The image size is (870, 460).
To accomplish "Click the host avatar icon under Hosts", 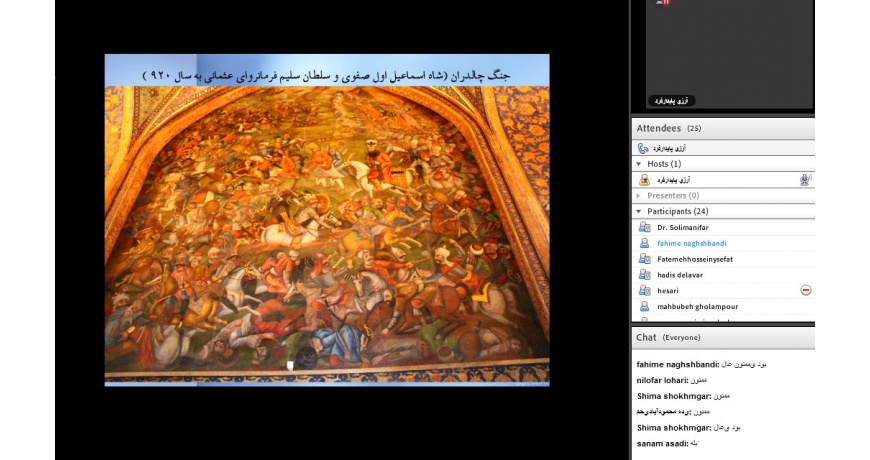I will pyautogui.click(x=644, y=180).
